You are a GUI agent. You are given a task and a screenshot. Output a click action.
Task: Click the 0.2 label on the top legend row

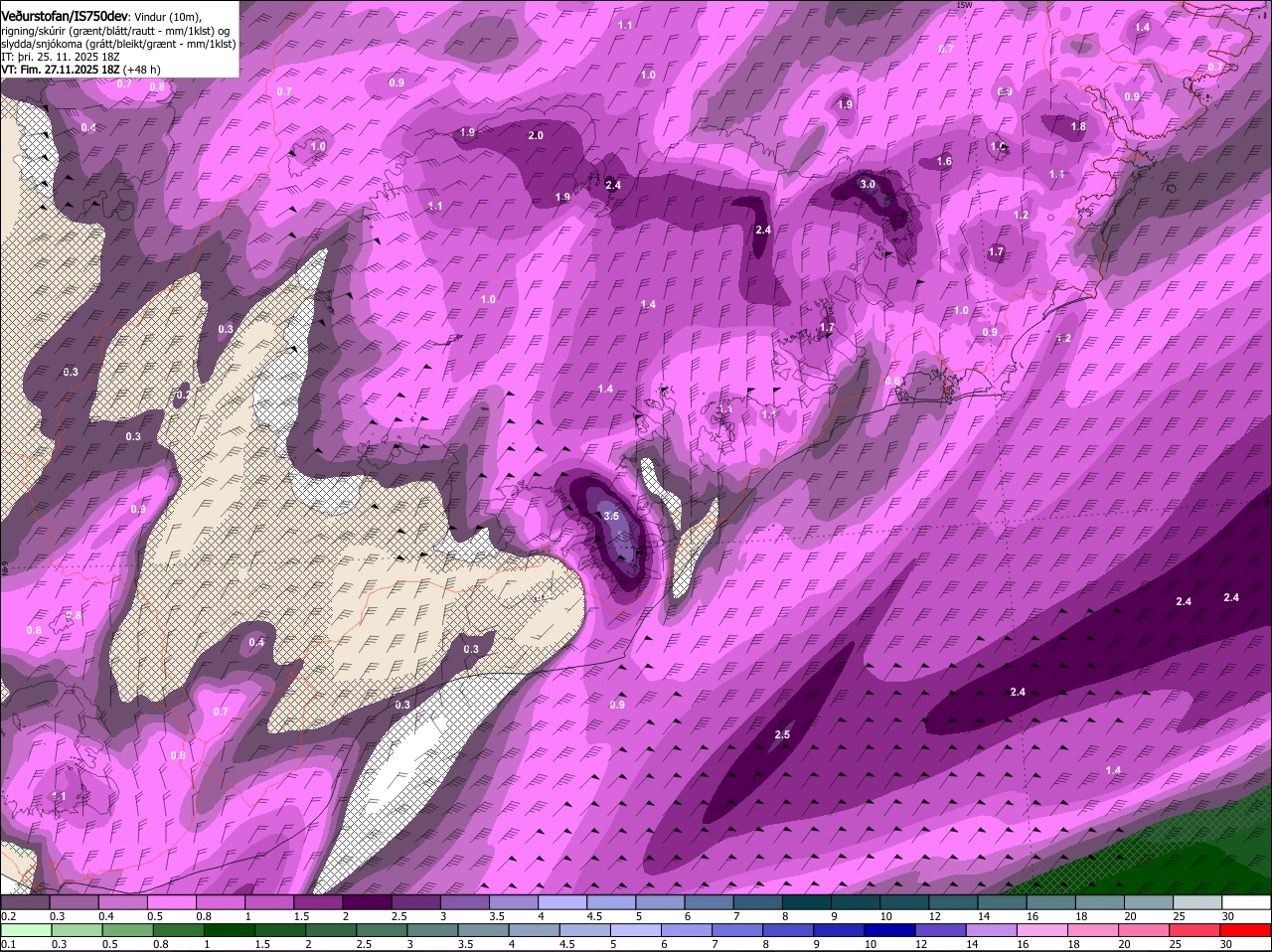click(9, 916)
